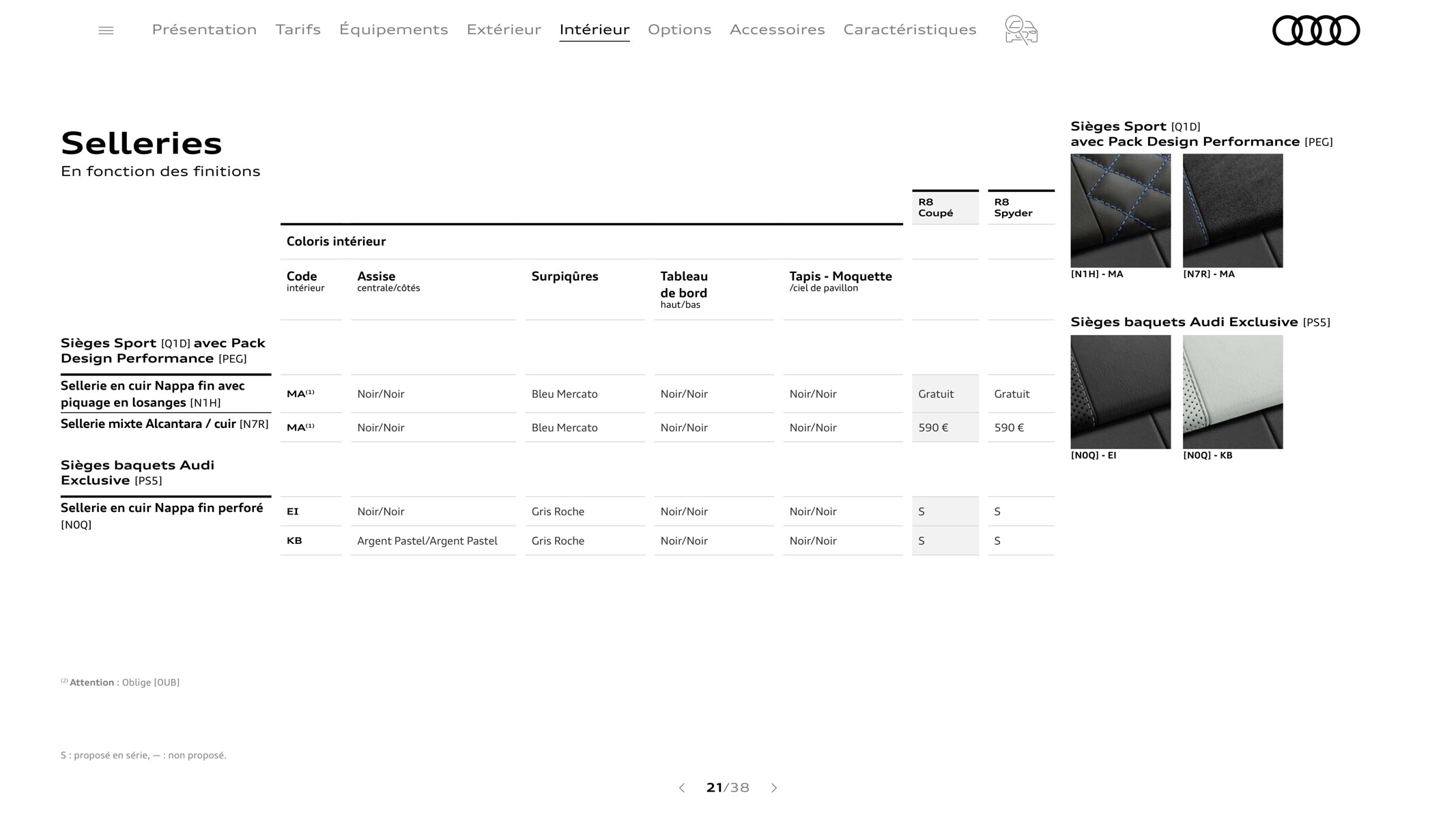
Task: Click the page counter 21/38
Action: pos(728,788)
